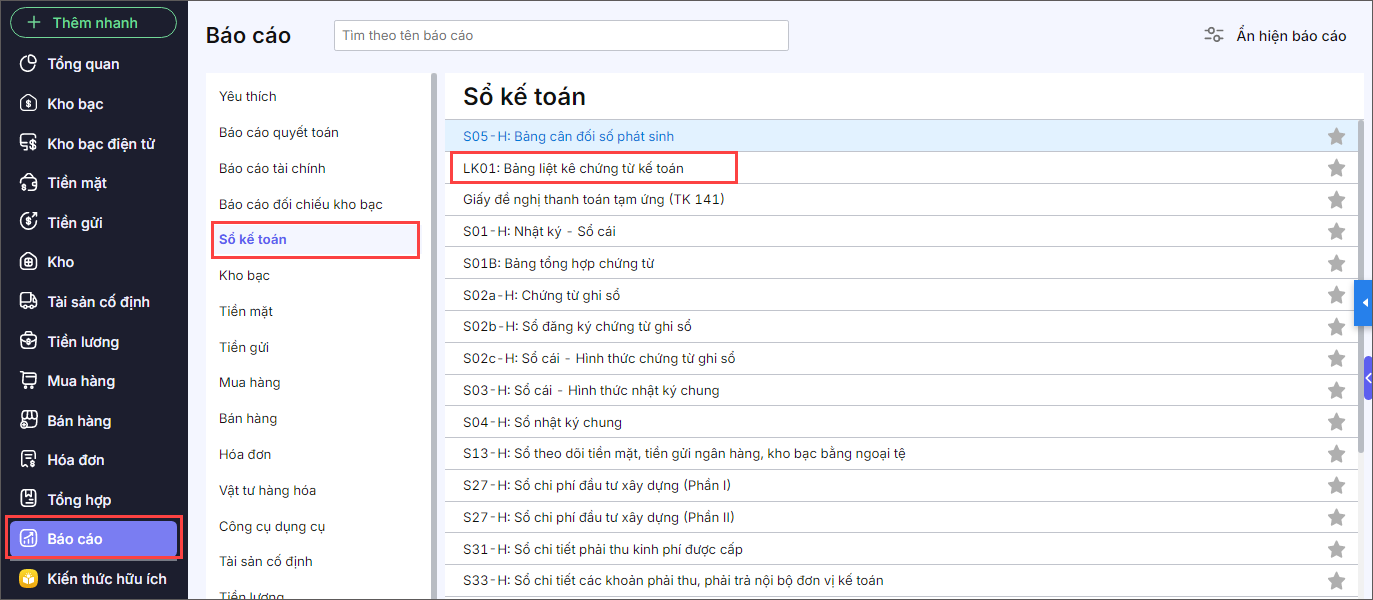The image size is (1373, 600).
Task: Expand the small chevron panel on right edge
Action: 1367,378
